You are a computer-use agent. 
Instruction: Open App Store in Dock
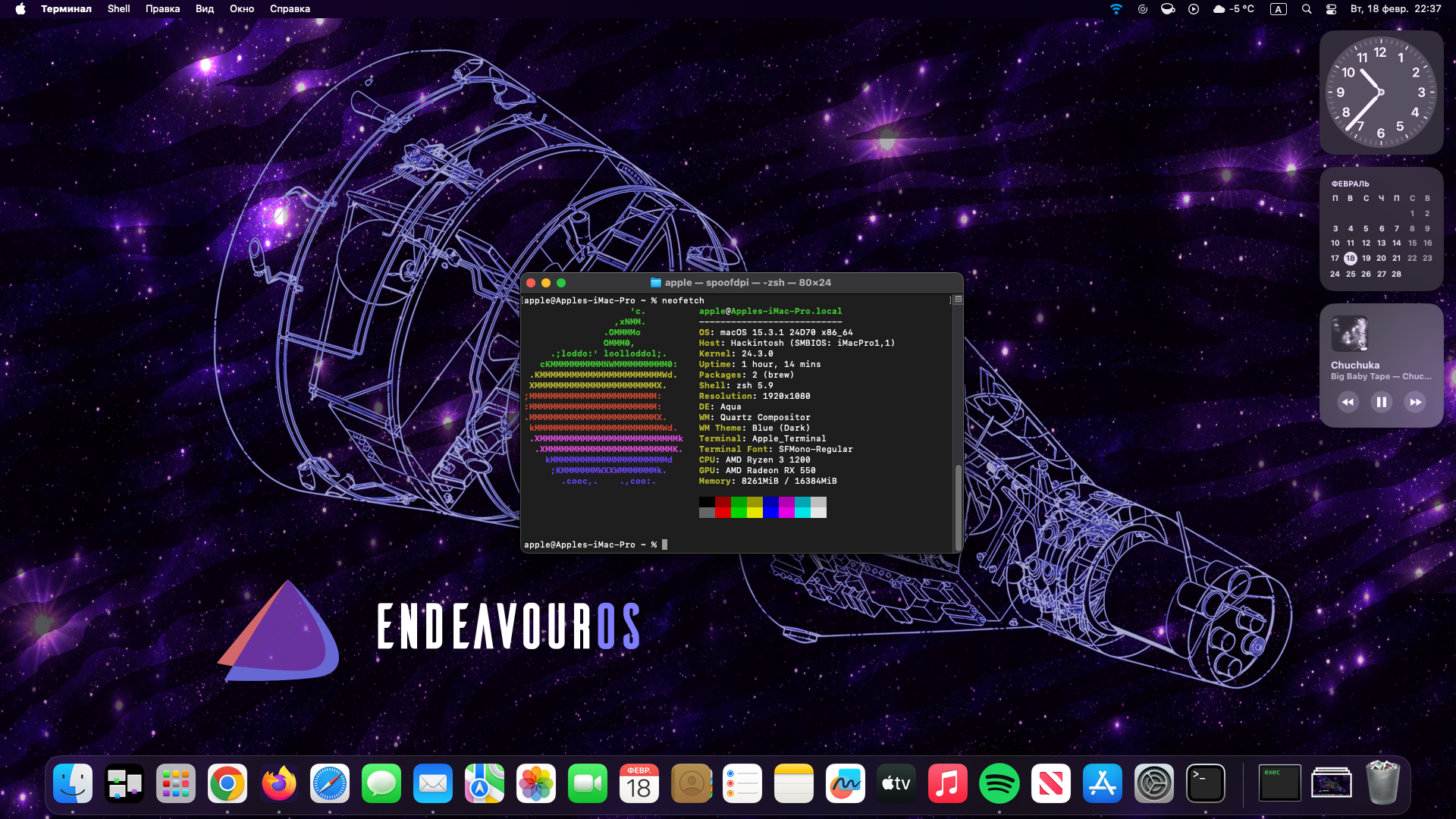[1103, 783]
